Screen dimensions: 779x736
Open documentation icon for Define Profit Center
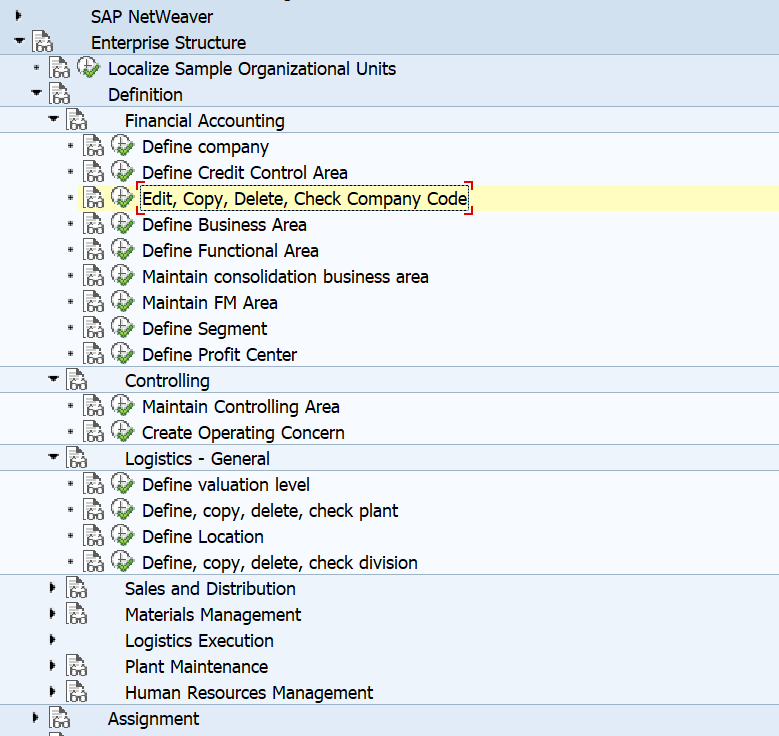pos(93,353)
